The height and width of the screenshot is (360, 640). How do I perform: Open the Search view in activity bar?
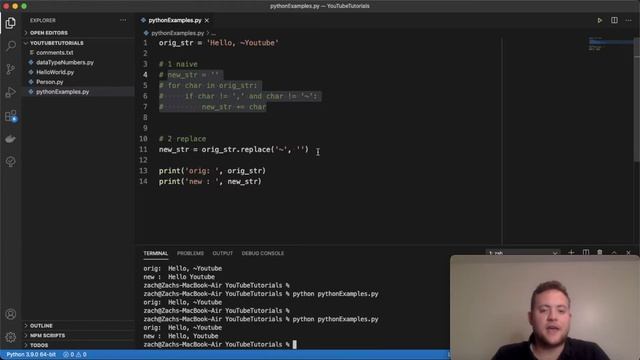11,45
